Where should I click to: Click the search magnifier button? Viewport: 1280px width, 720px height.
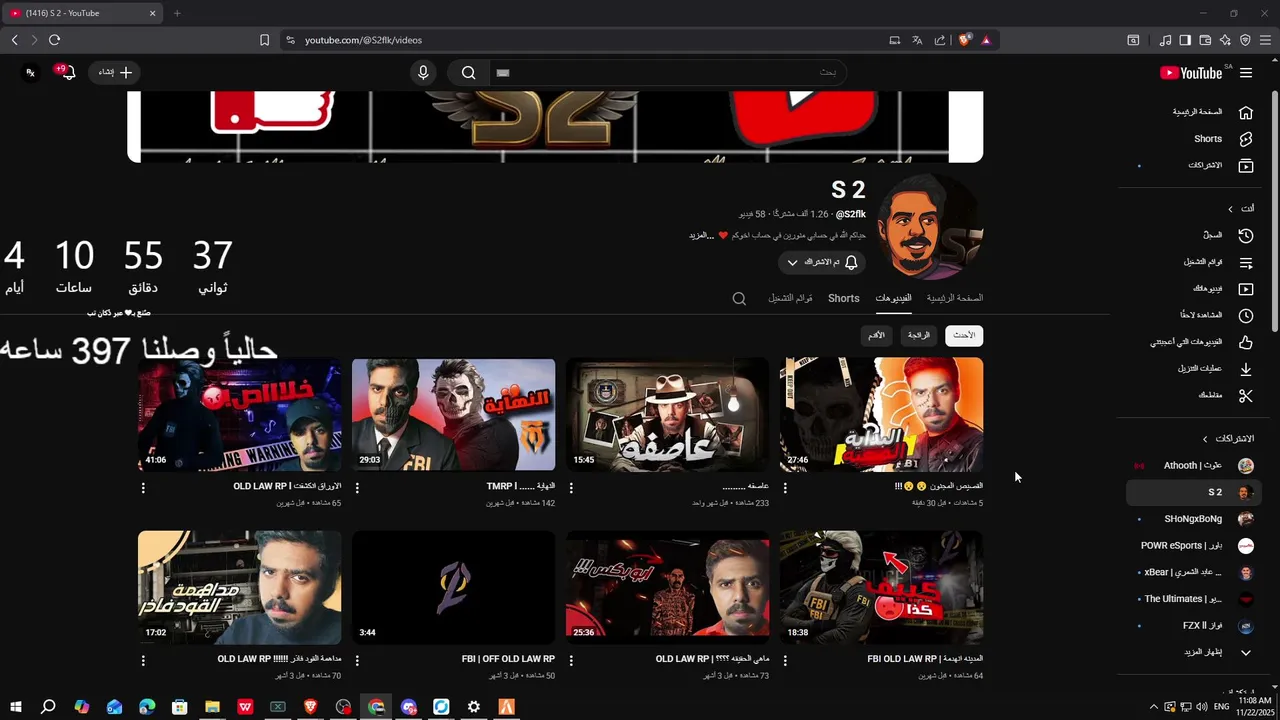click(x=468, y=72)
